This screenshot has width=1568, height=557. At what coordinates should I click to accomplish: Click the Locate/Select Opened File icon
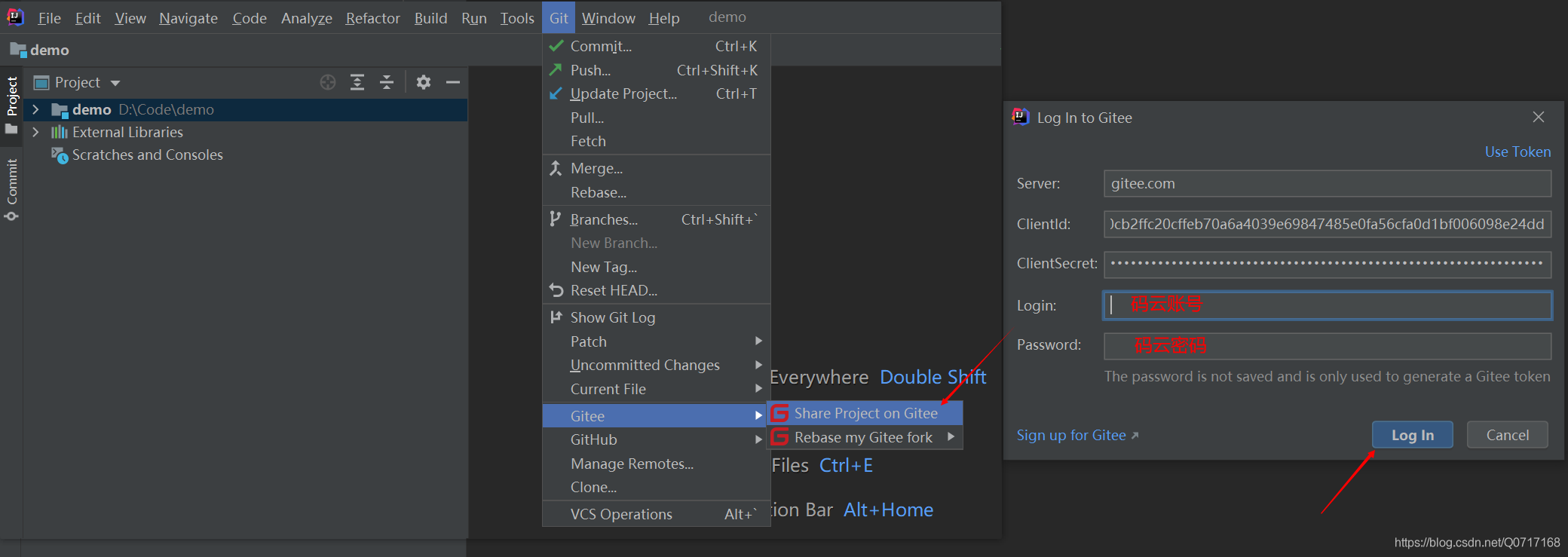328,82
